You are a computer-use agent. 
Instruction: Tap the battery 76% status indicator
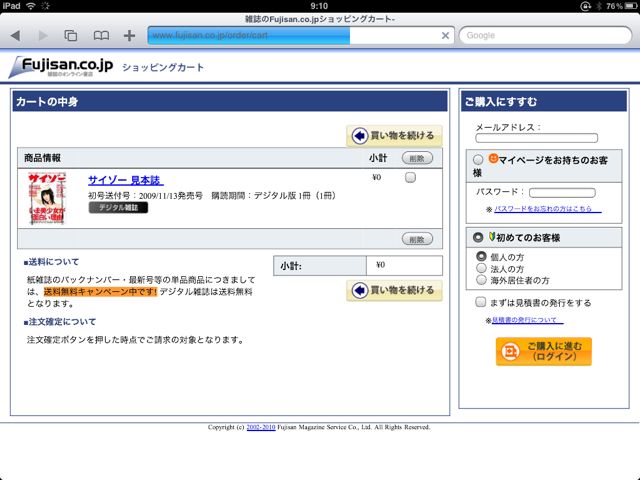pyautogui.click(x=622, y=6)
